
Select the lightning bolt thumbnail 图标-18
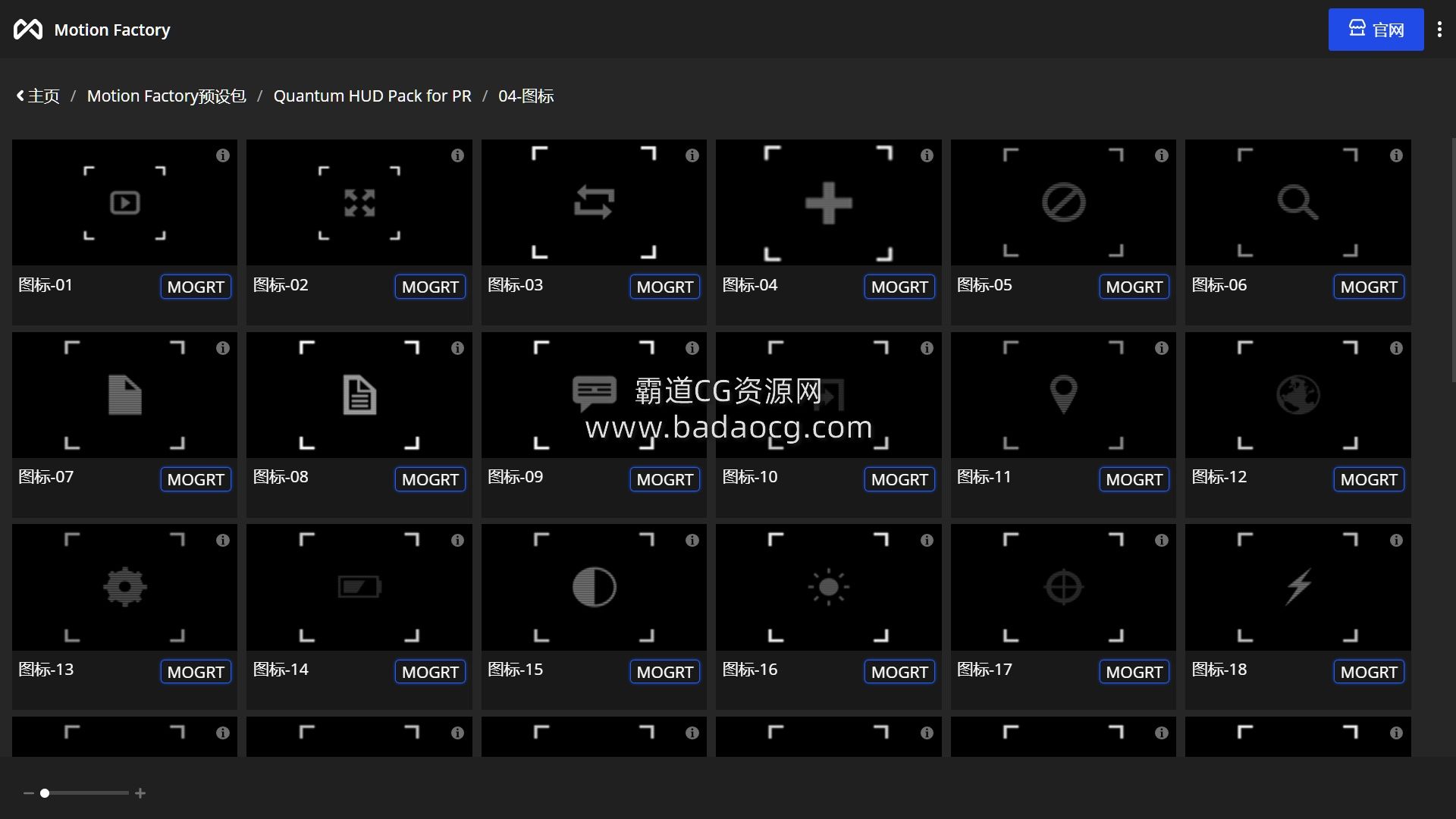1298,587
